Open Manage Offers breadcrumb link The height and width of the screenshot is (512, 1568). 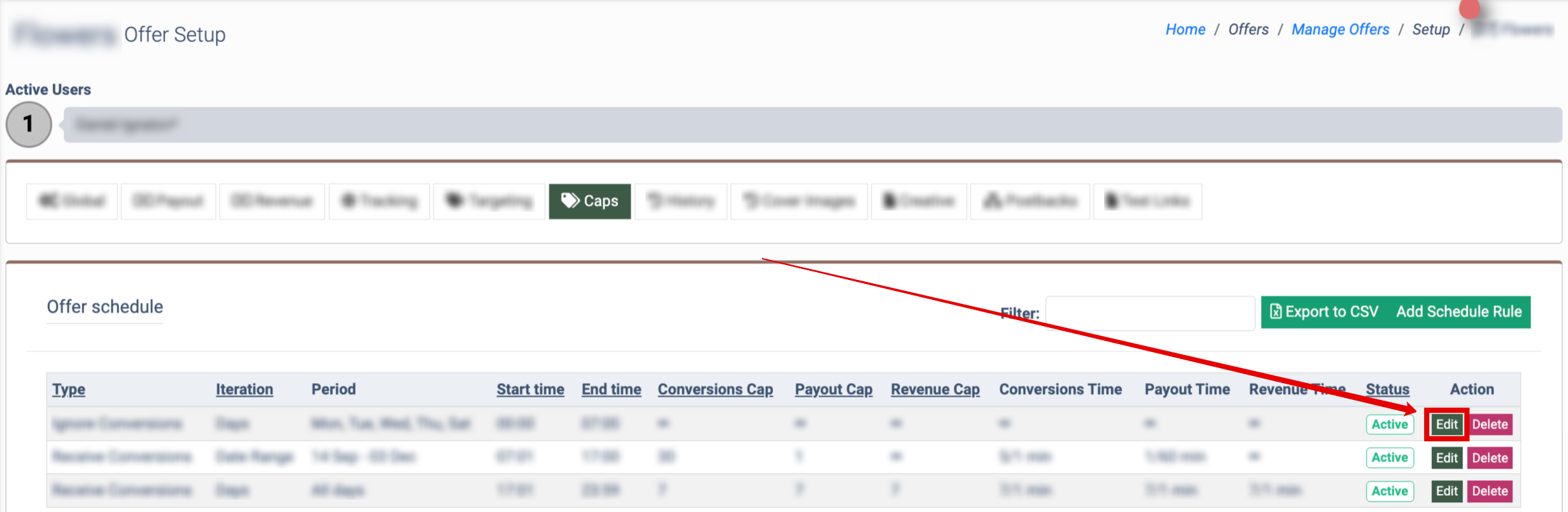click(1340, 30)
